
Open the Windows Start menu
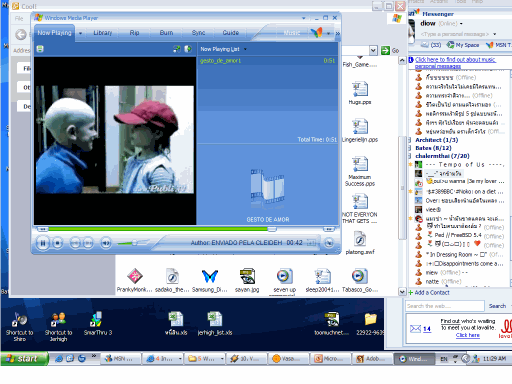pos(24,359)
